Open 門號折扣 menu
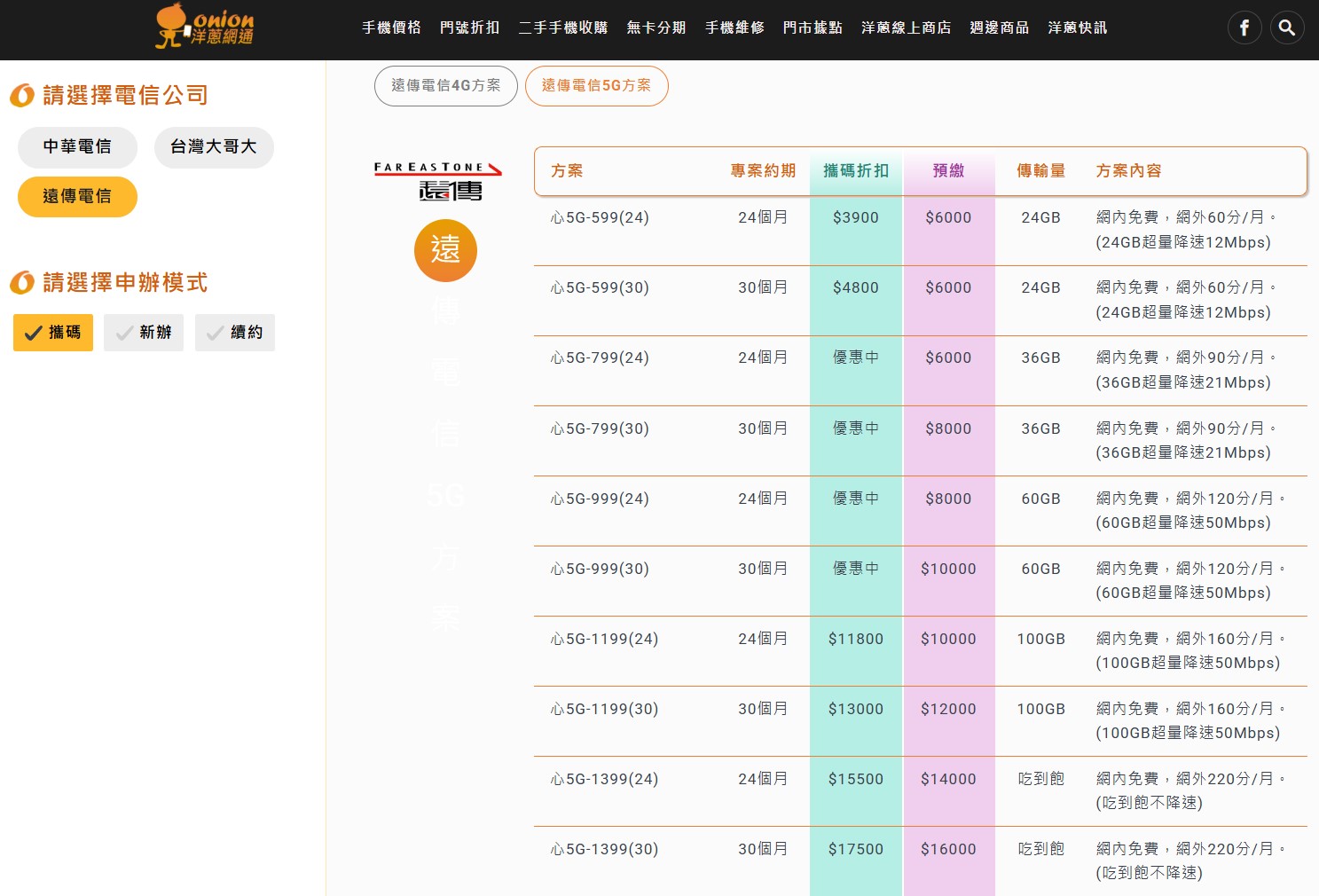 point(469,28)
